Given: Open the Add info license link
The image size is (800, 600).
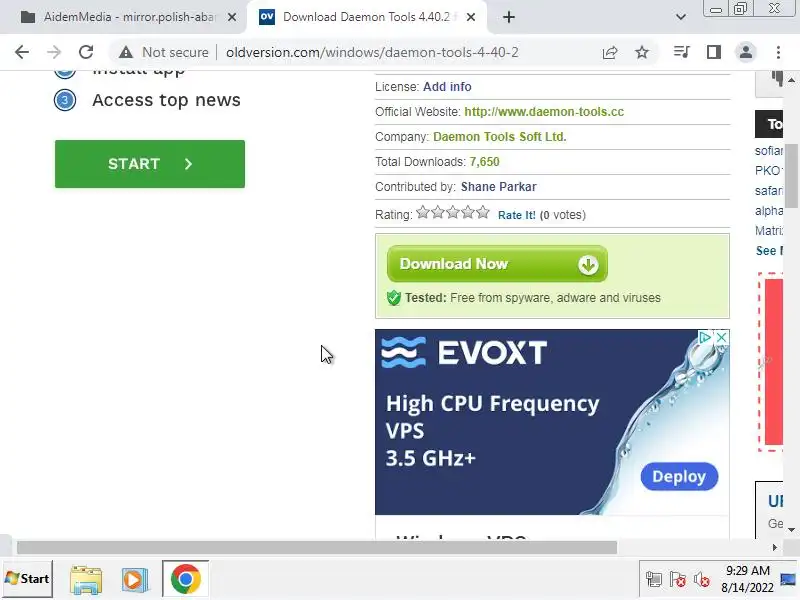Looking at the screenshot, I should coord(447,87).
